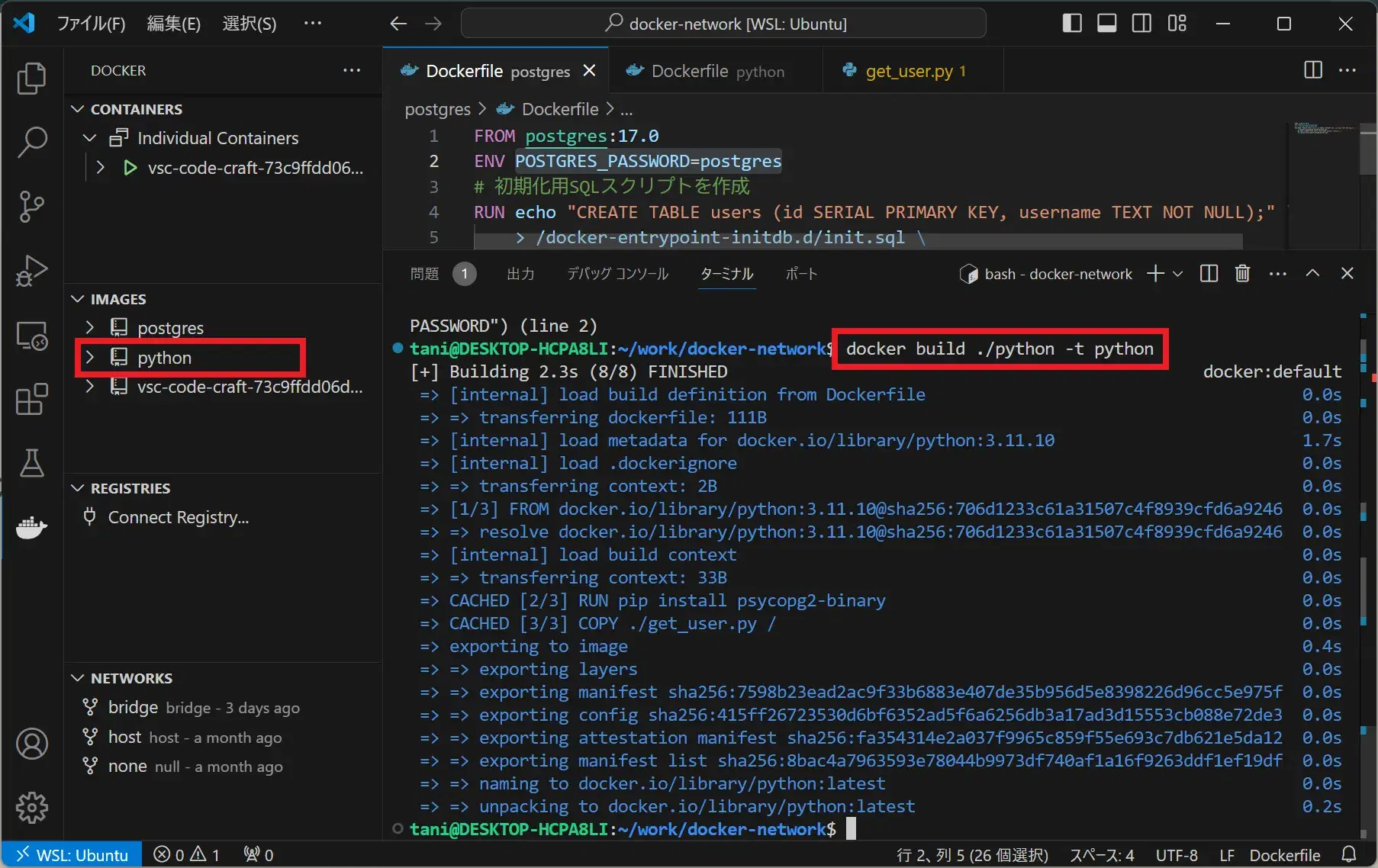Open the Extensions view
This screenshot has height=868, width=1378.
(31, 399)
